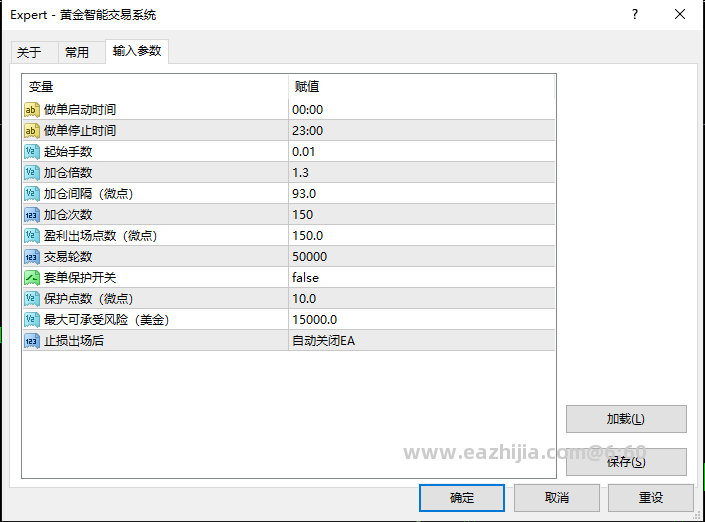This screenshot has height=522, width=705.
Task: Click the boolean icon beside 套单保护开关
Action: [31, 278]
